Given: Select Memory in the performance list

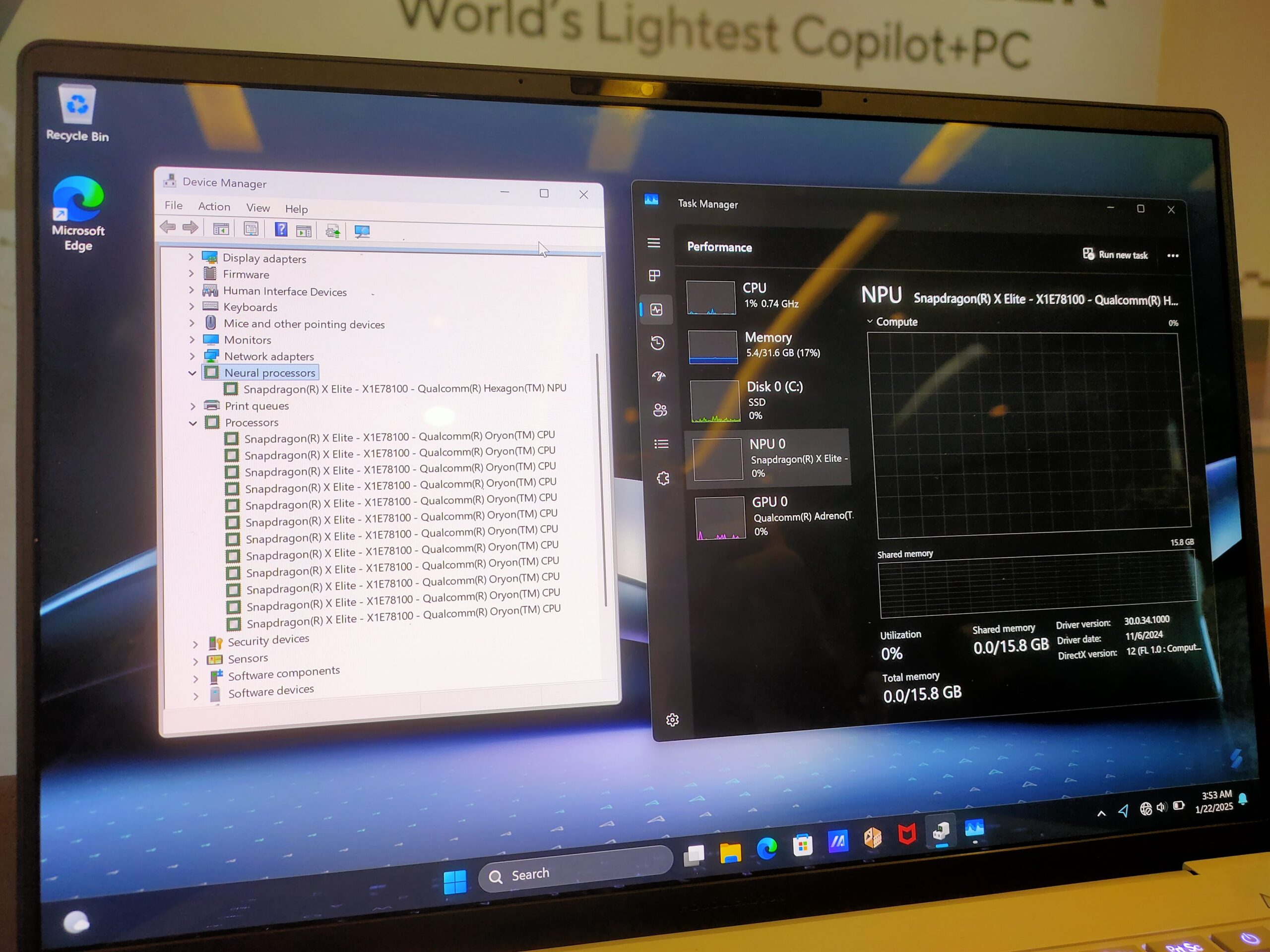Looking at the screenshot, I should 768,346.
